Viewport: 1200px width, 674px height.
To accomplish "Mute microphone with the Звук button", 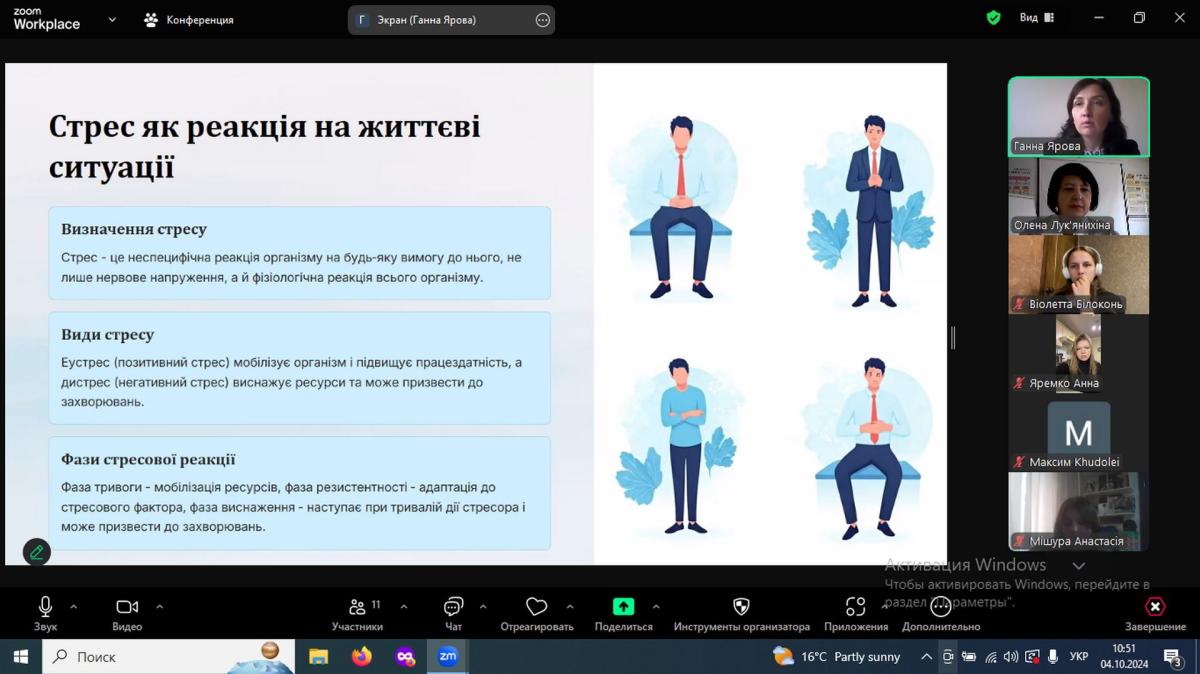I will (45, 608).
